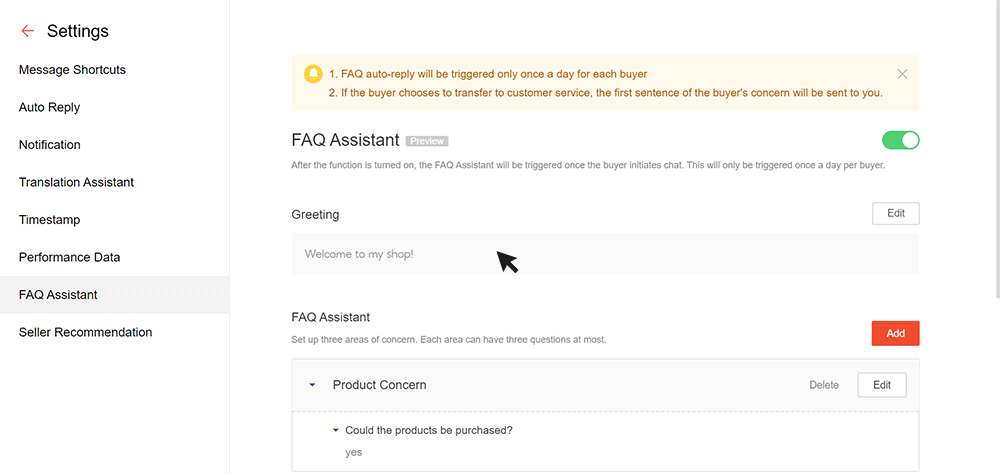This screenshot has width=1000, height=474.
Task: Open Message Shortcuts settings
Action: point(72,70)
